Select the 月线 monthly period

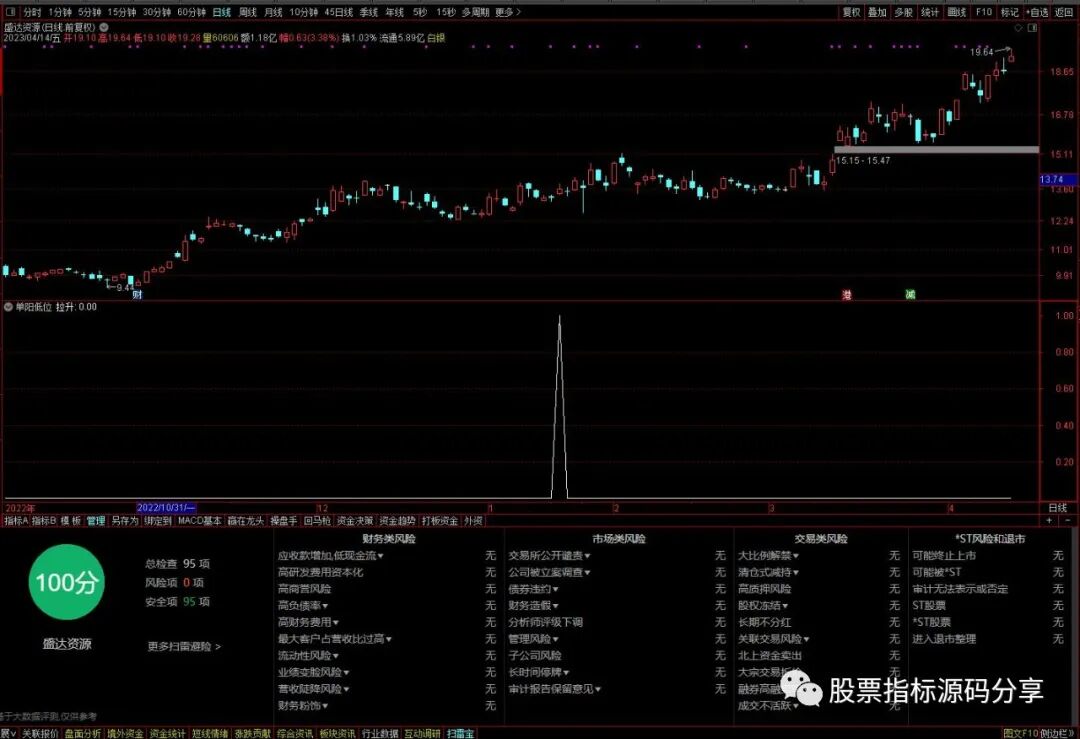coord(273,12)
